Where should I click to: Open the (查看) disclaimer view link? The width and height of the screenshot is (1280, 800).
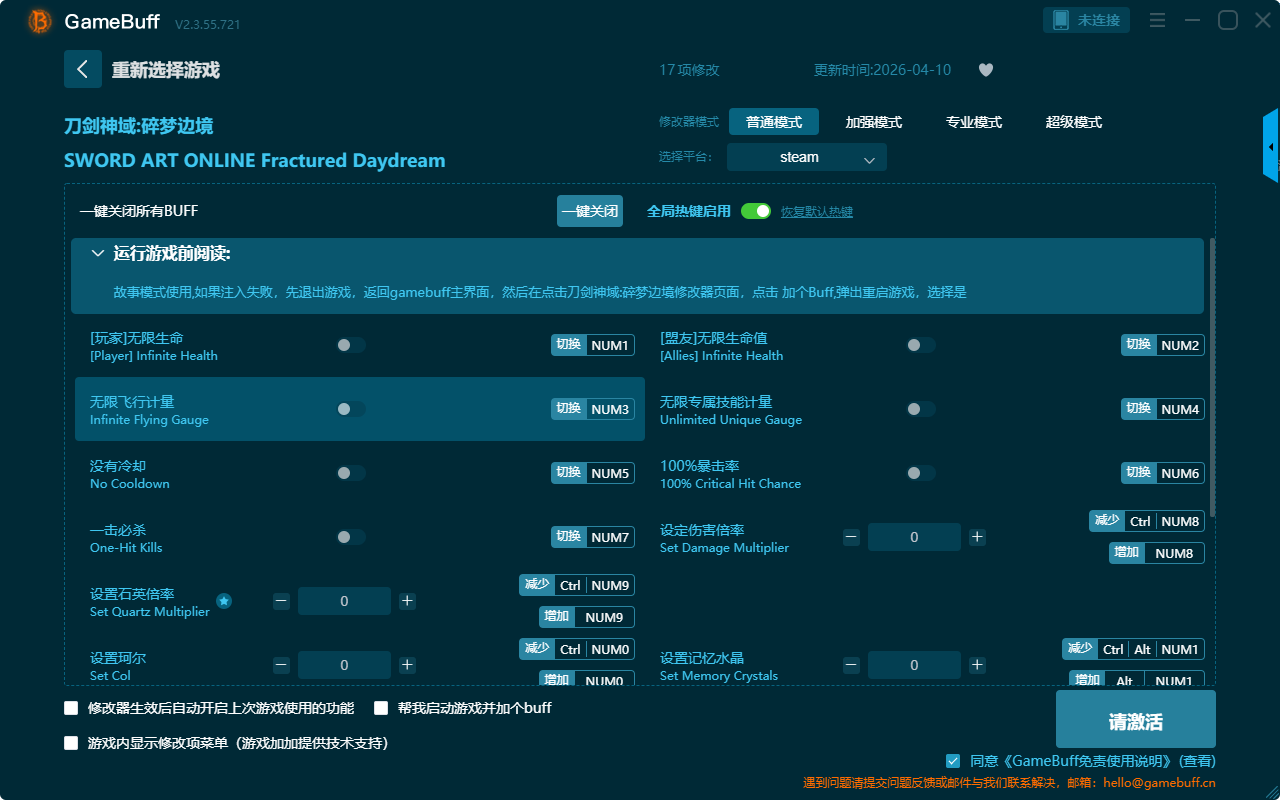1196,761
